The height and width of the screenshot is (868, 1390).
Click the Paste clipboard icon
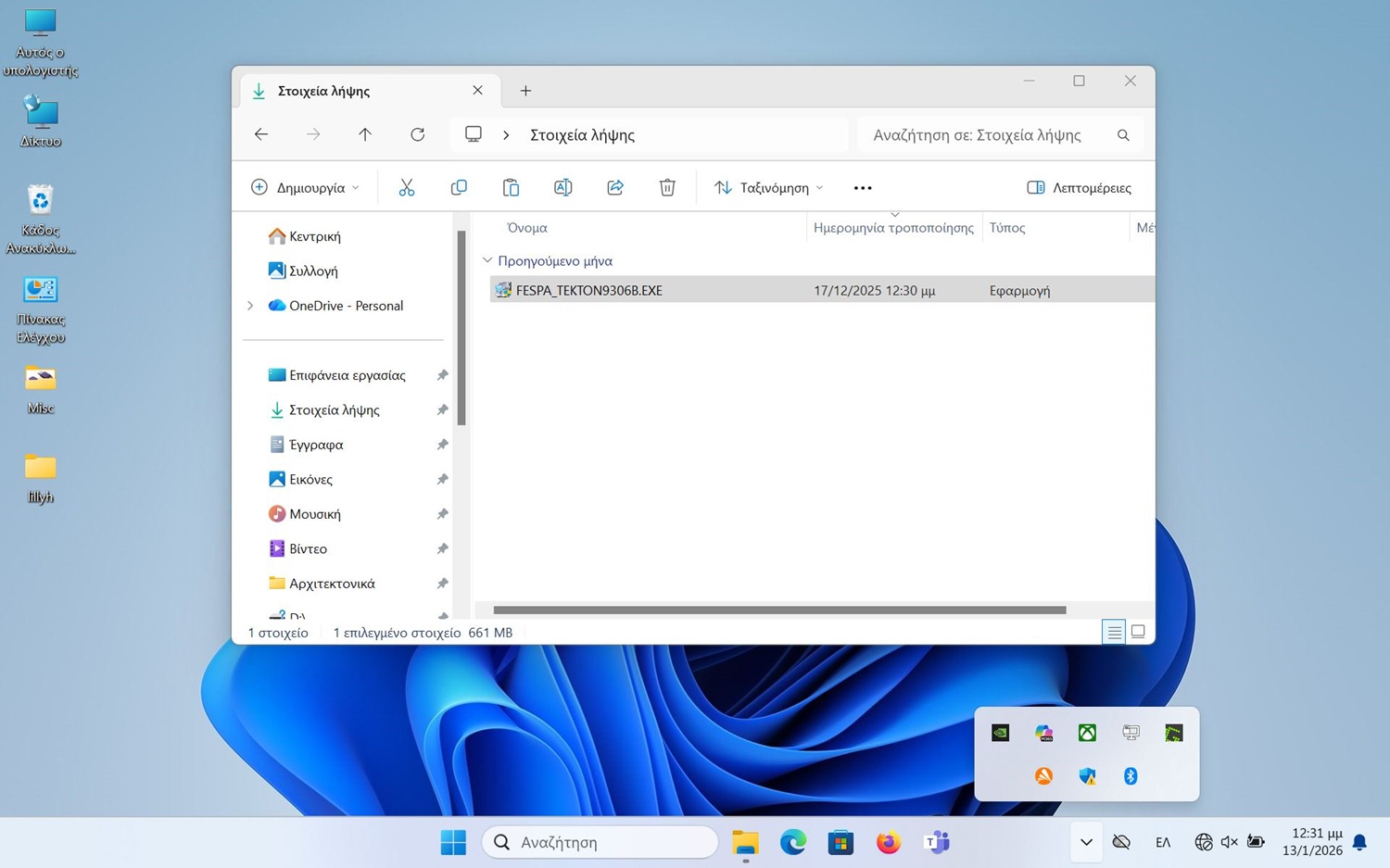(x=511, y=188)
